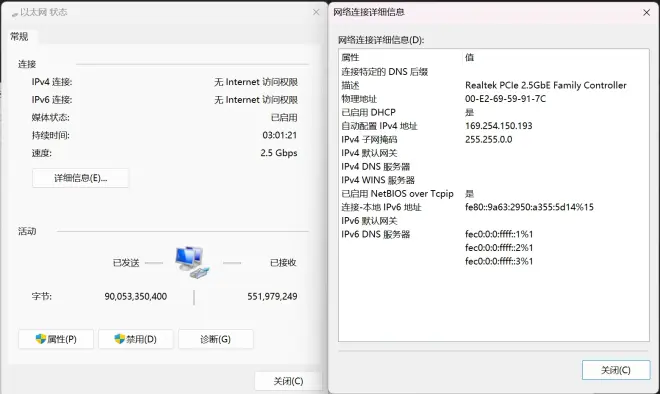Viewport: 660px width, 394px height.
Task: Select the IPv4 子网掩码 row label
Action: click(369, 139)
